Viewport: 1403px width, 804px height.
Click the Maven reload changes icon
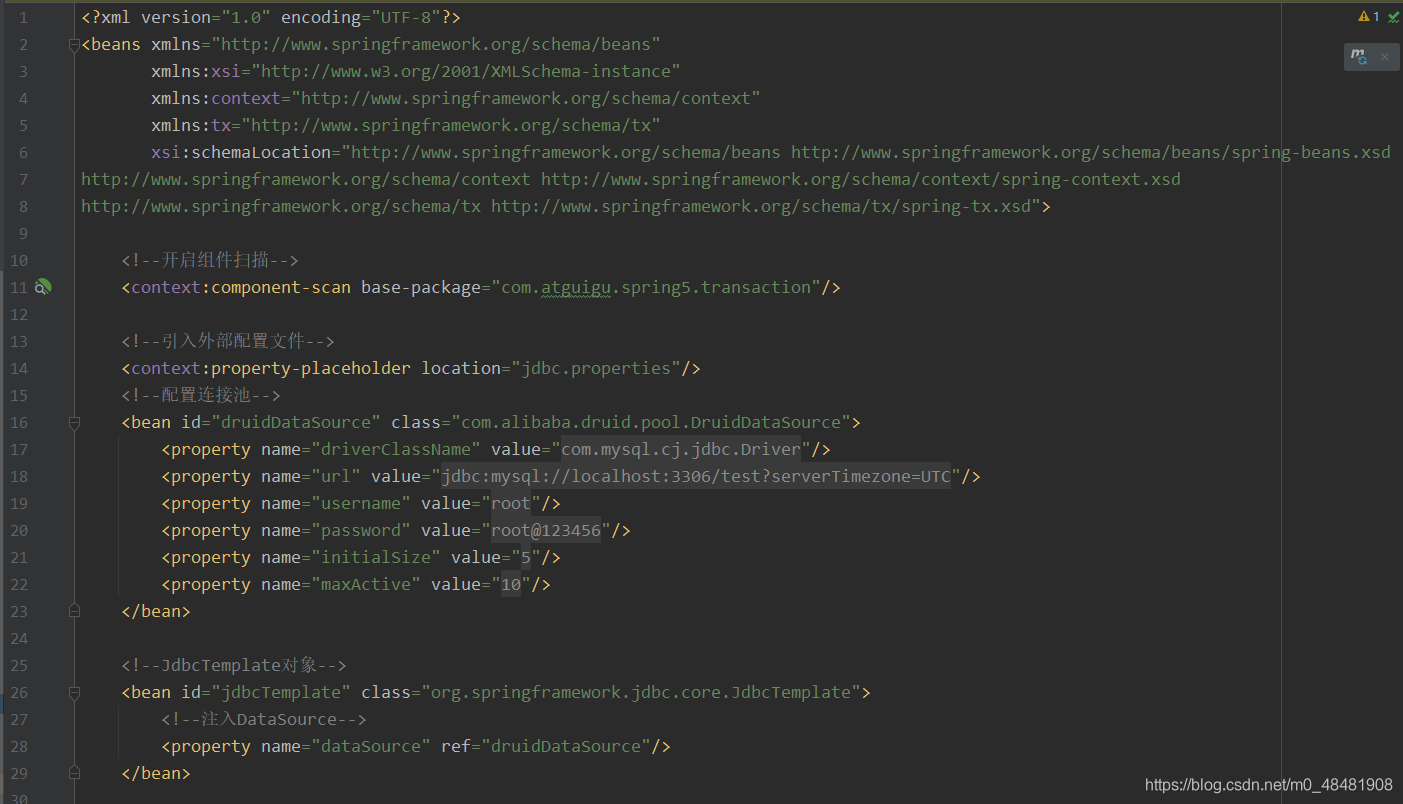tap(1359, 57)
